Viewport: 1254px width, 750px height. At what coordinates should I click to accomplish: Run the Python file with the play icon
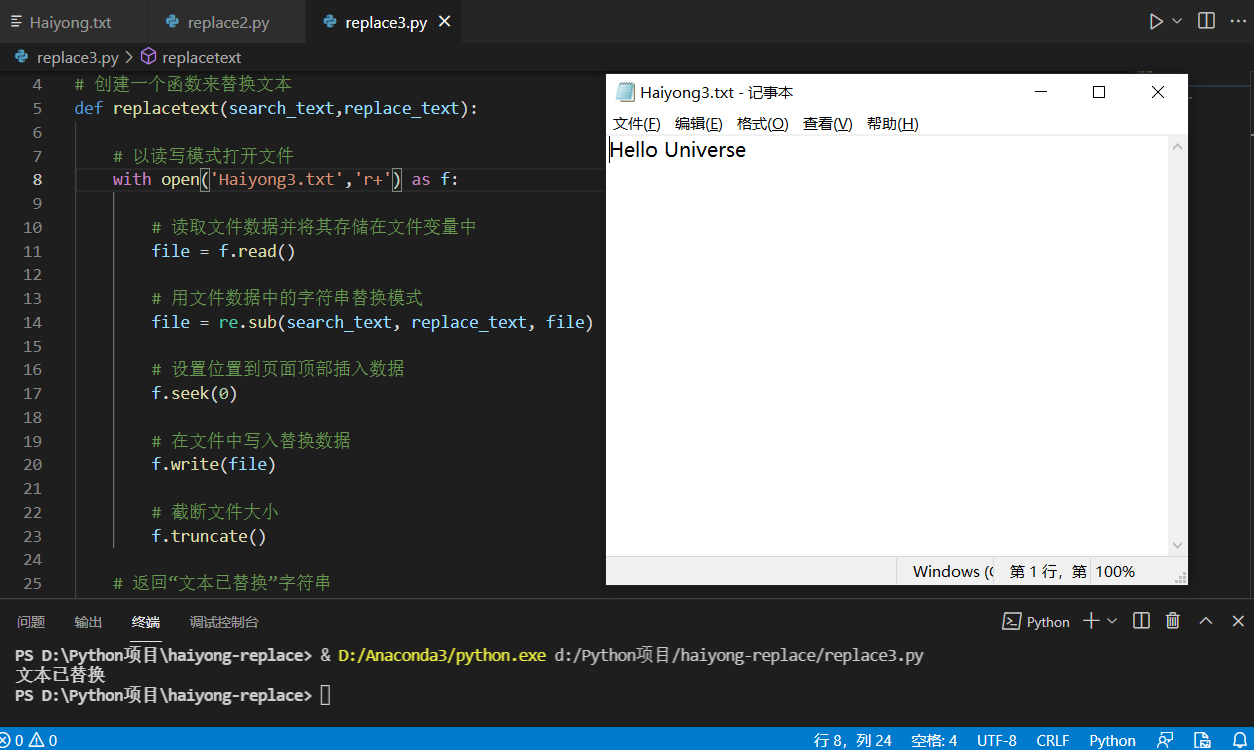click(x=1156, y=21)
